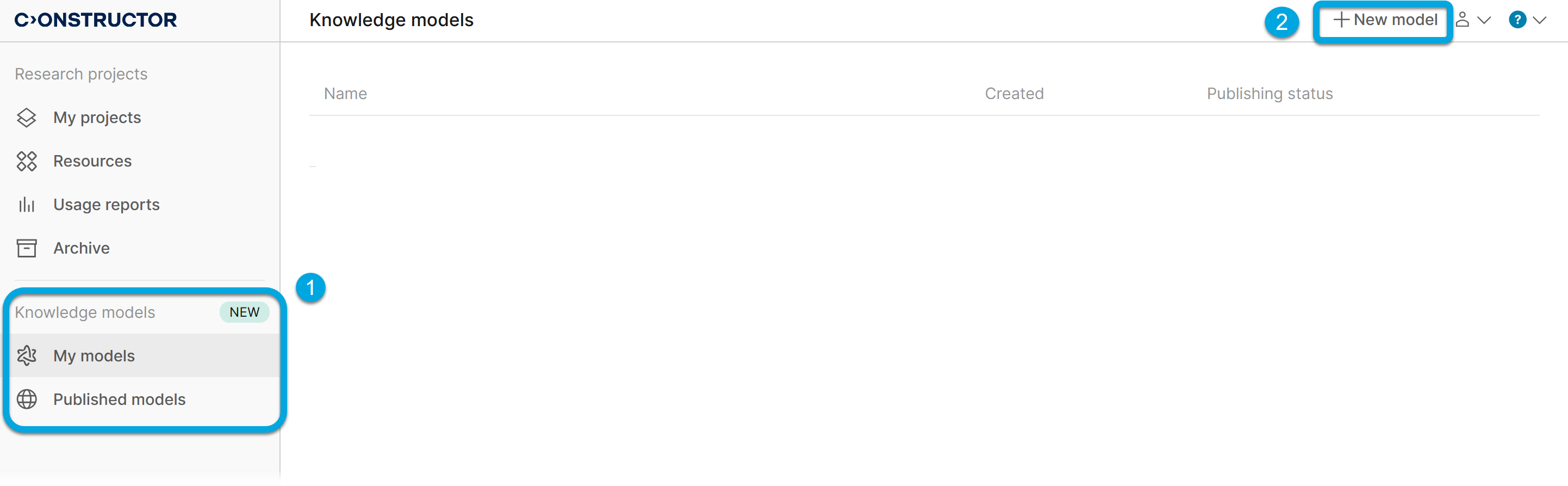Click the plus icon on New model
Image resolution: width=1568 pixels, height=486 pixels.
pyautogui.click(x=1341, y=20)
